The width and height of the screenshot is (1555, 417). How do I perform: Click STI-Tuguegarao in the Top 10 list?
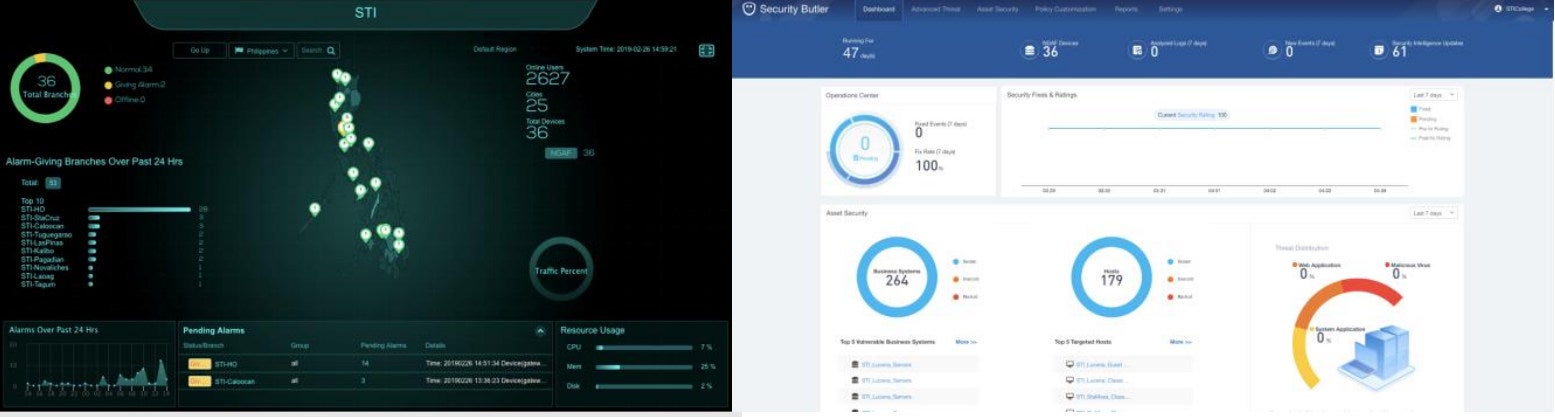46,234
